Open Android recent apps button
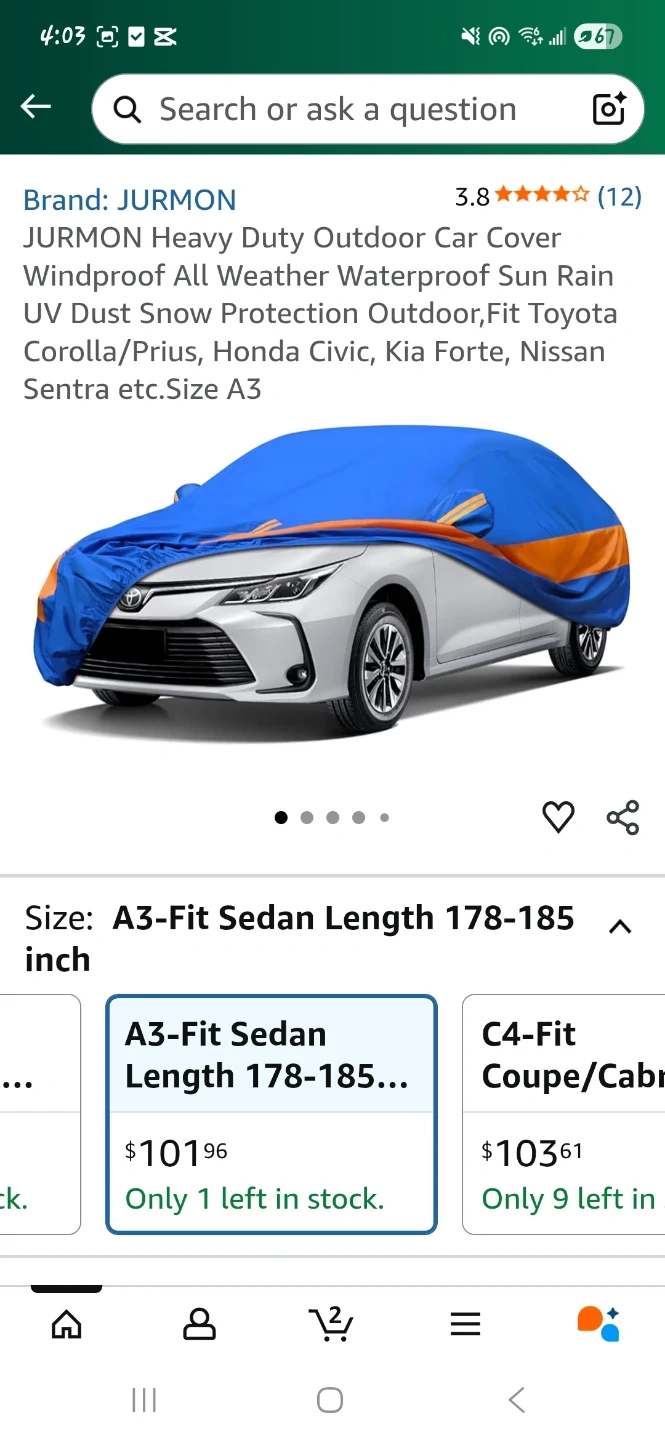This screenshot has height=1440, width=665. point(144,1400)
